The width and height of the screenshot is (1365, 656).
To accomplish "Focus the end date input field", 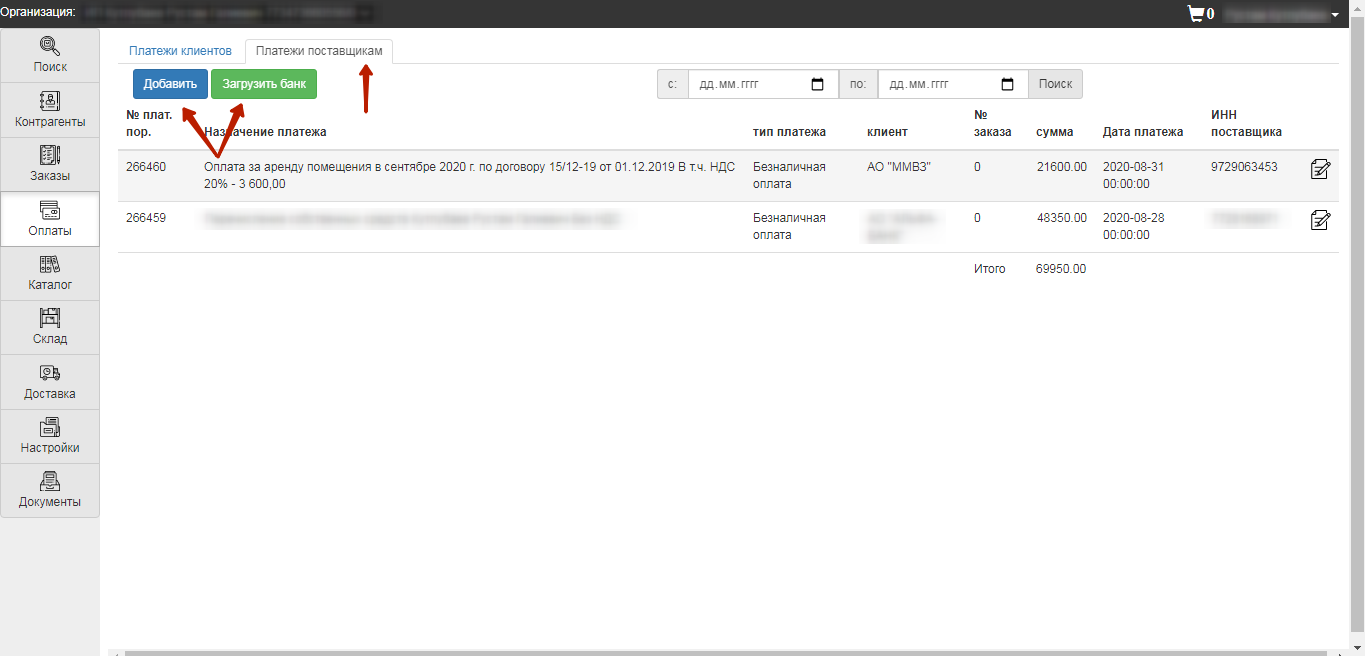I will (953, 84).
